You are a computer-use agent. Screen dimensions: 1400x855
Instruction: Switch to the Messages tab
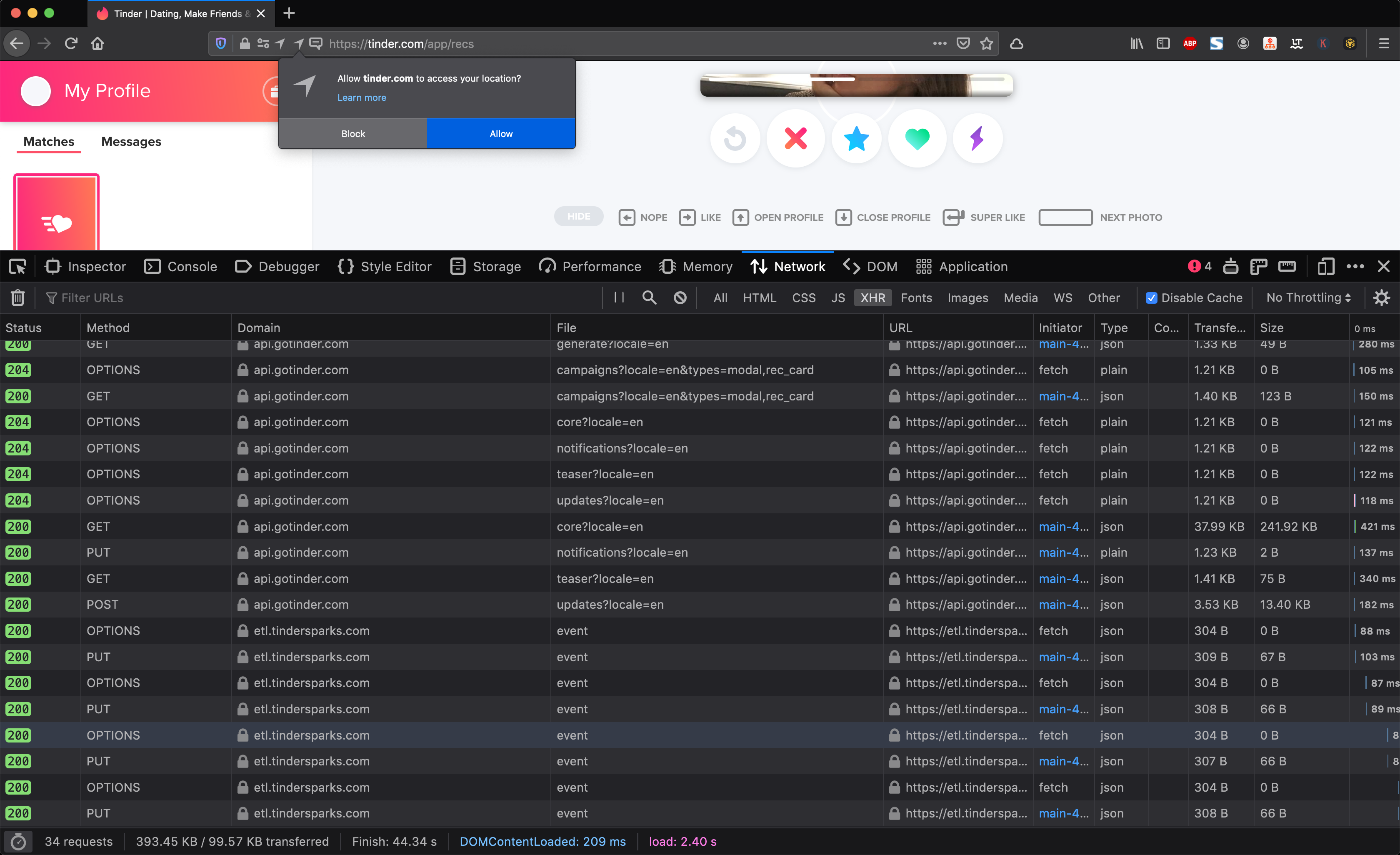point(131,142)
